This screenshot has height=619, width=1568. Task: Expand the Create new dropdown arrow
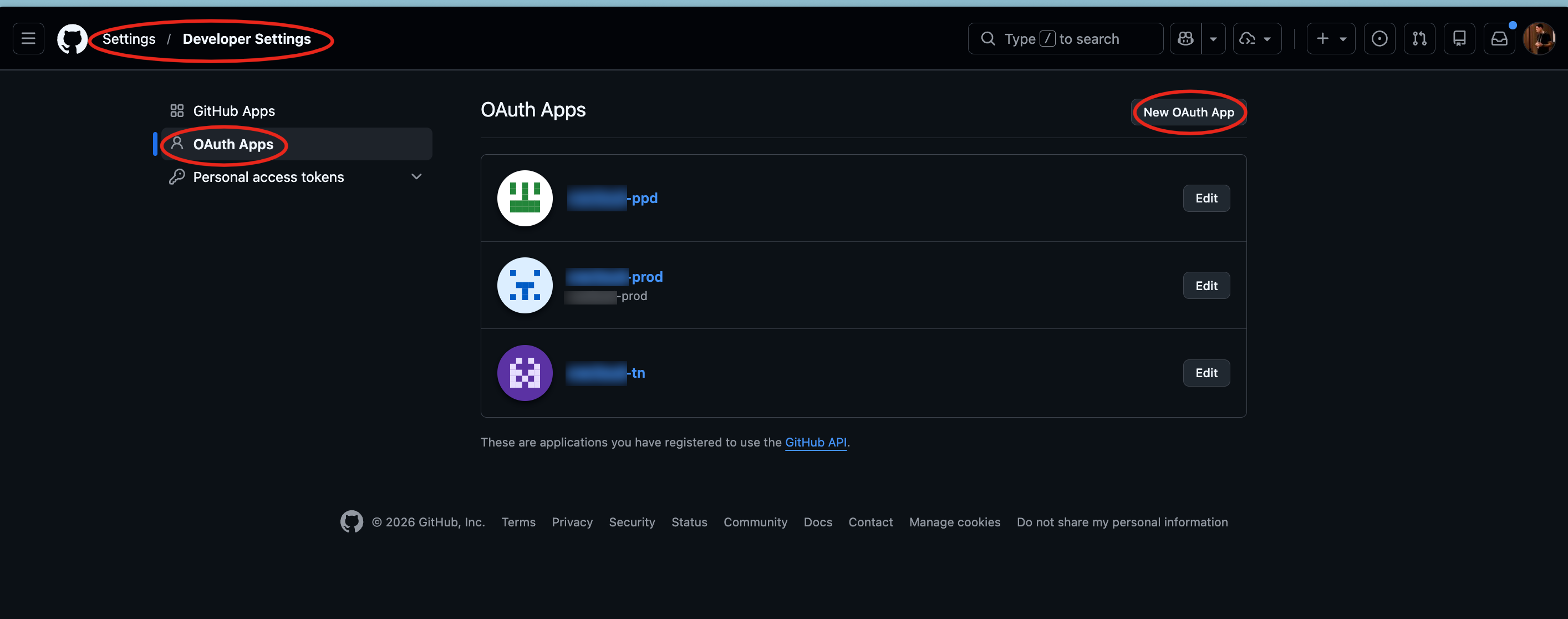(1343, 39)
